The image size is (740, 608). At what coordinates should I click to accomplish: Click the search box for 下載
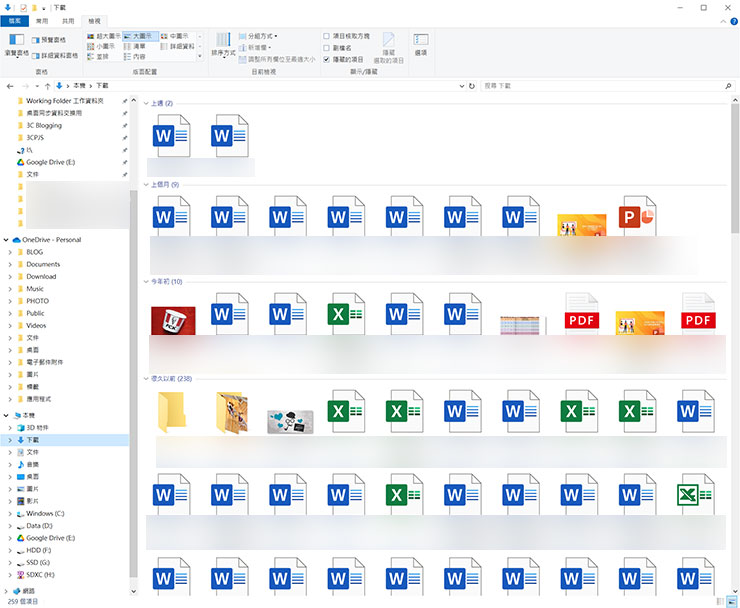[600, 86]
